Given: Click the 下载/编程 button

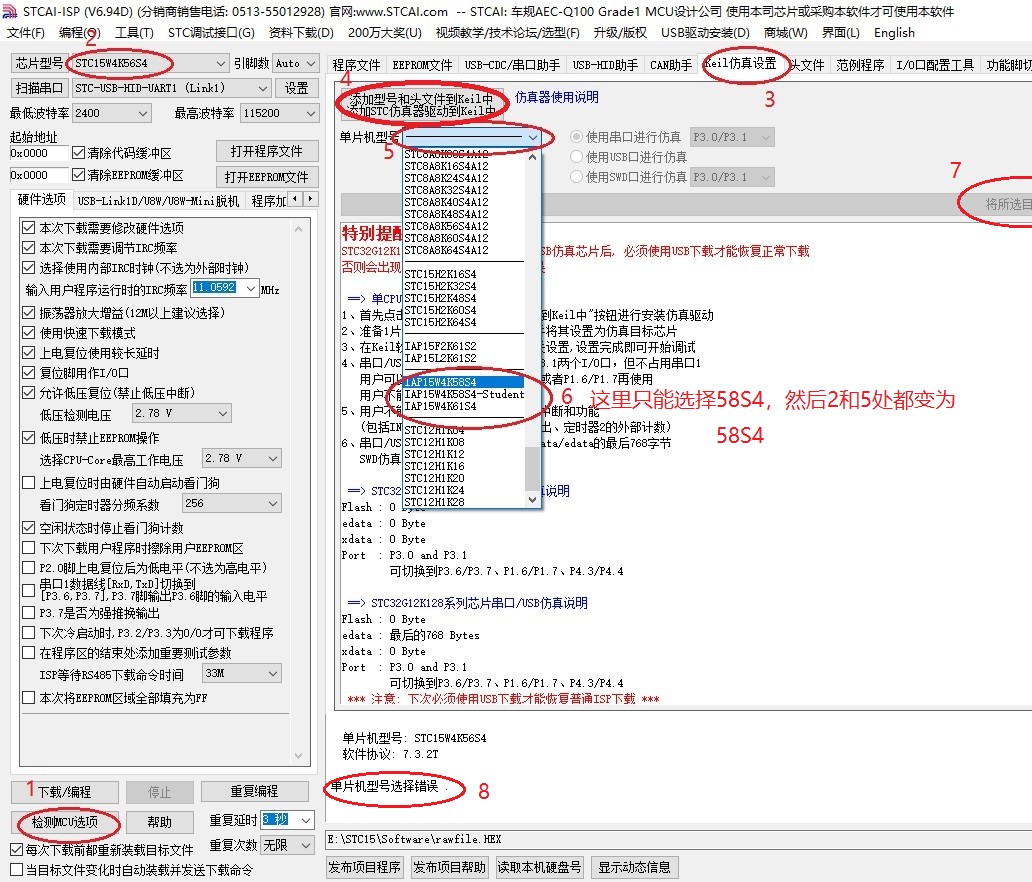Looking at the screenshot, I should 64,792.
